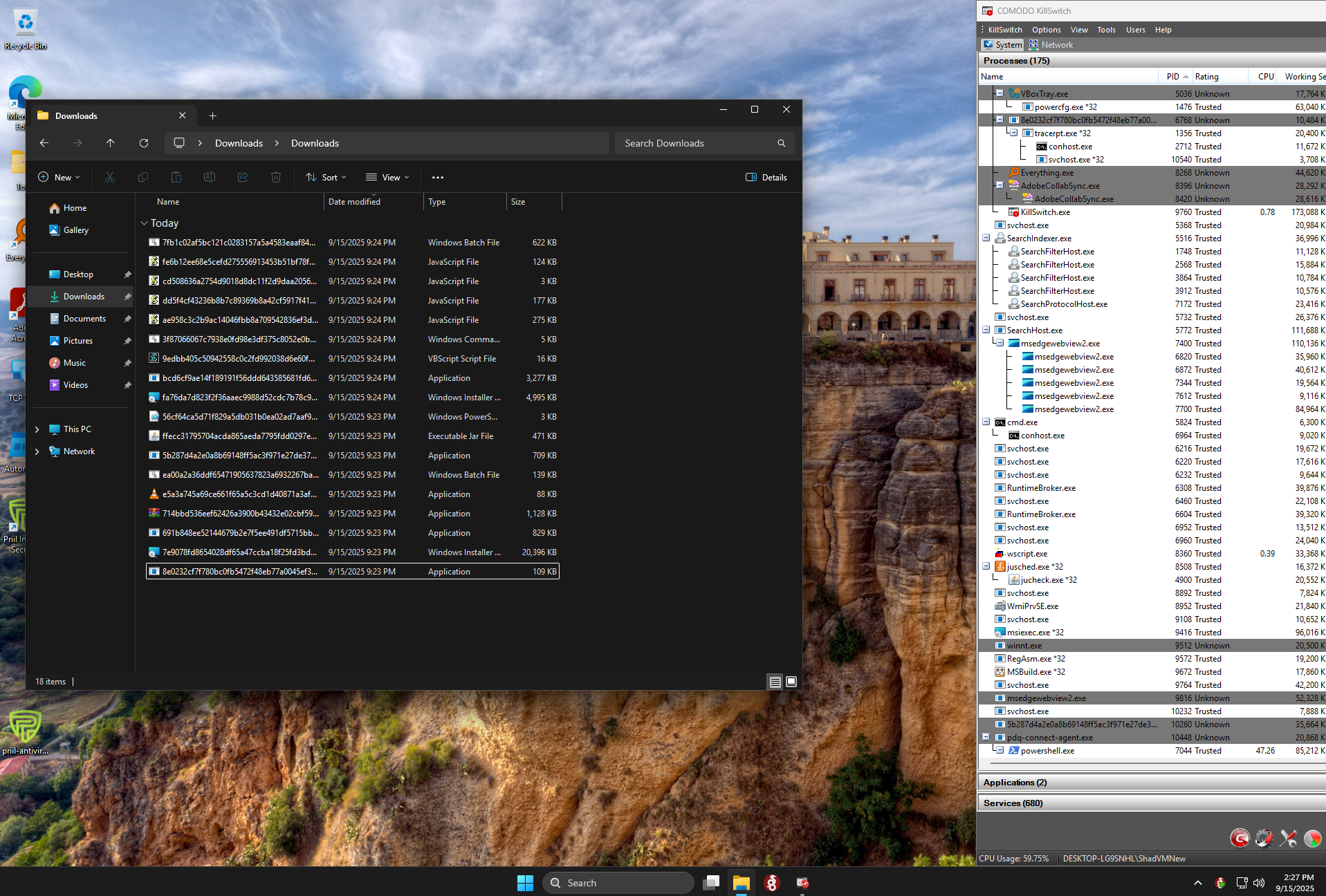Viewport: 1326px width, 896px height.
Task: Switch Explorer to large thumbnails view
Action: pos(791,682)
